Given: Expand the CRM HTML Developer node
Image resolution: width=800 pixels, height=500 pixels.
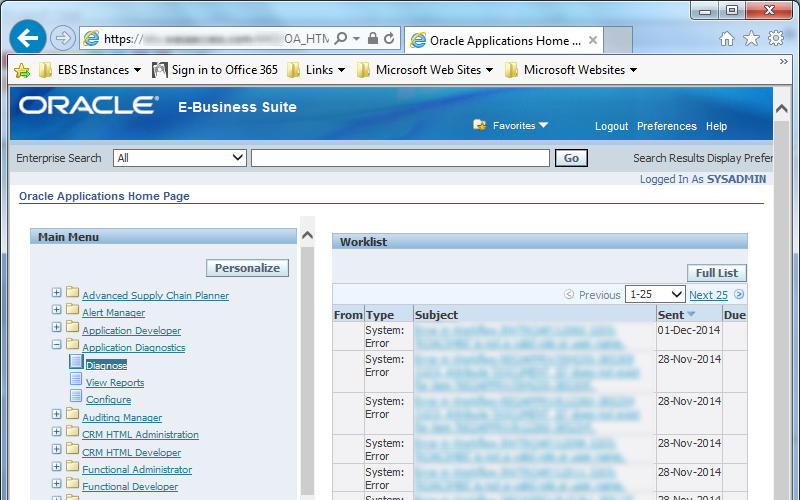Looking at the screenshot, I should (x=57, y=449).
